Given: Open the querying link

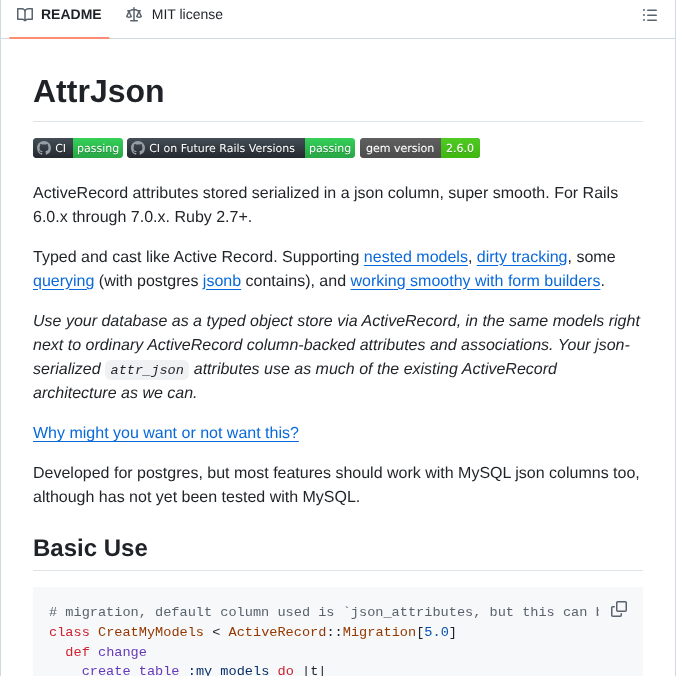Looking at the screenshot, I should [63, 281].
